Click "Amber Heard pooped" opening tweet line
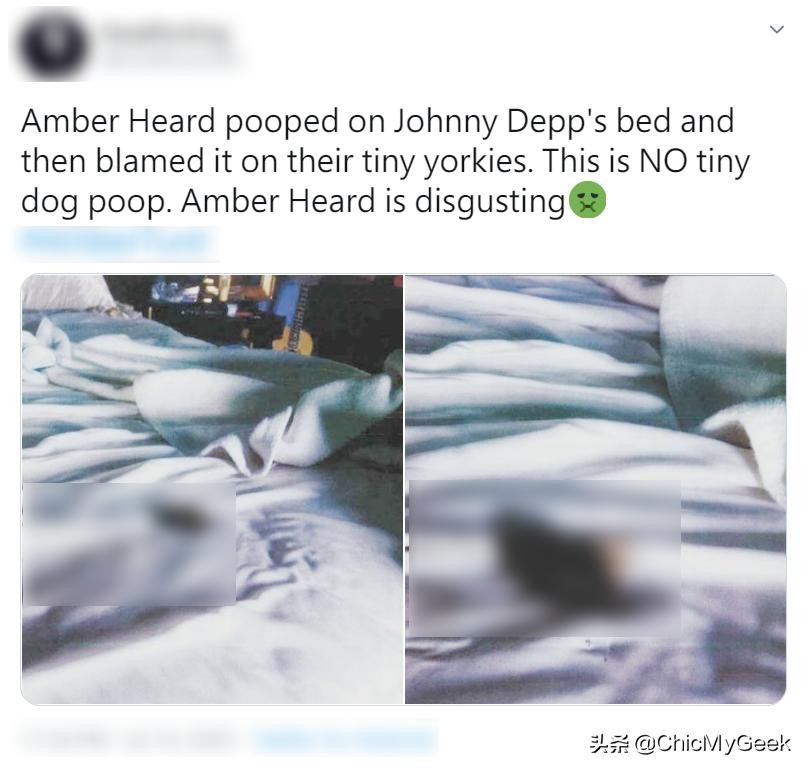 [x=180, y=122]
